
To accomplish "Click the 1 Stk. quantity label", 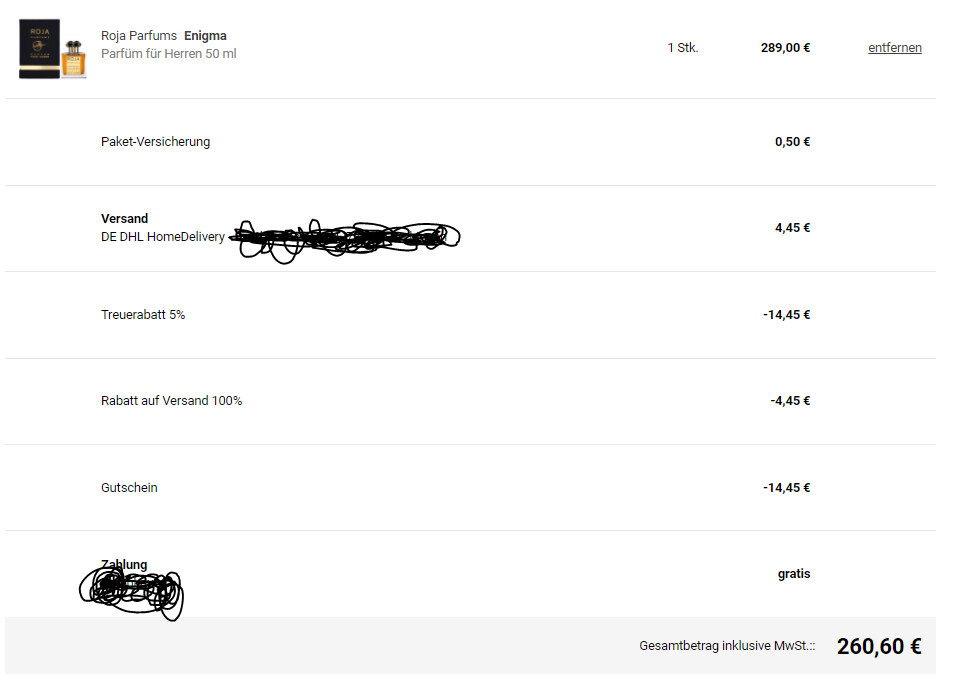I will pyautogui.click(x=682, y=48).
